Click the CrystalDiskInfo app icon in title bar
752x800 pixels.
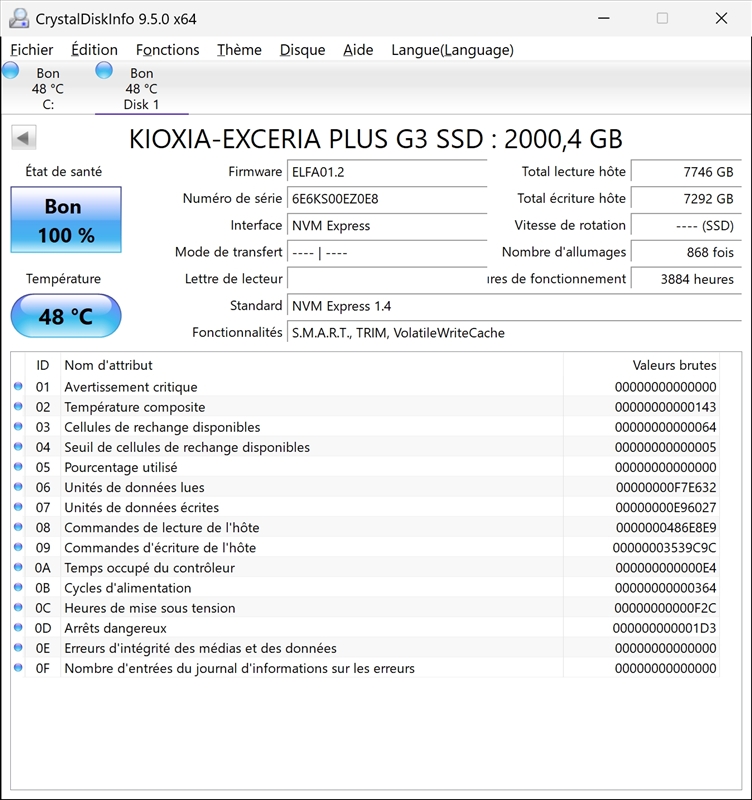[x=19, y=19]
